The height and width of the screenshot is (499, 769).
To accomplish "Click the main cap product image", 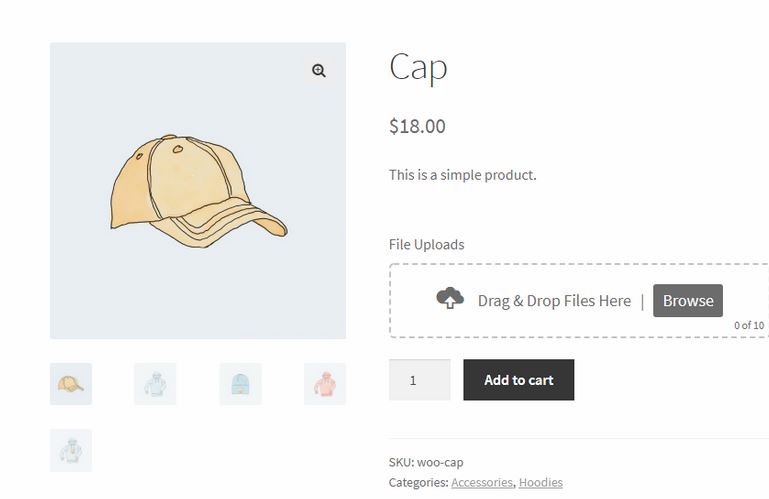I will click(x=198, y=190).
